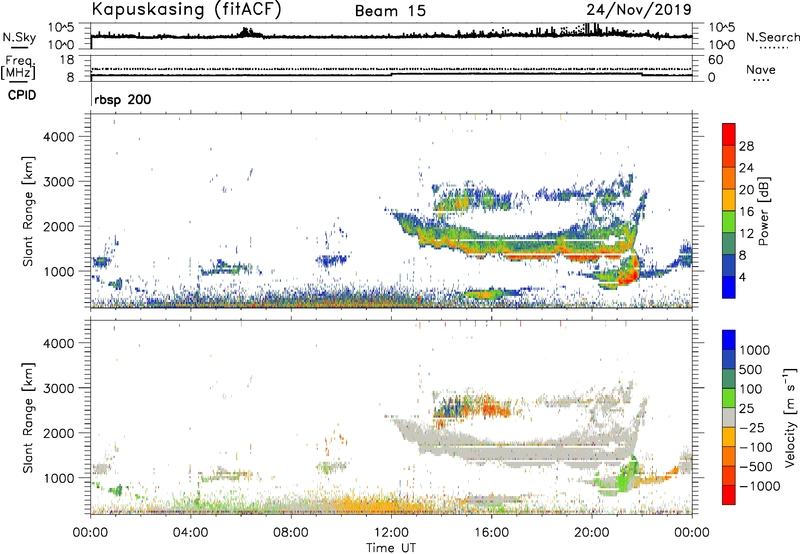Screen dimensions: 800x554
Task: Click 'Slant Range [km]' label of velocity panel
Action: click(28, 418)
